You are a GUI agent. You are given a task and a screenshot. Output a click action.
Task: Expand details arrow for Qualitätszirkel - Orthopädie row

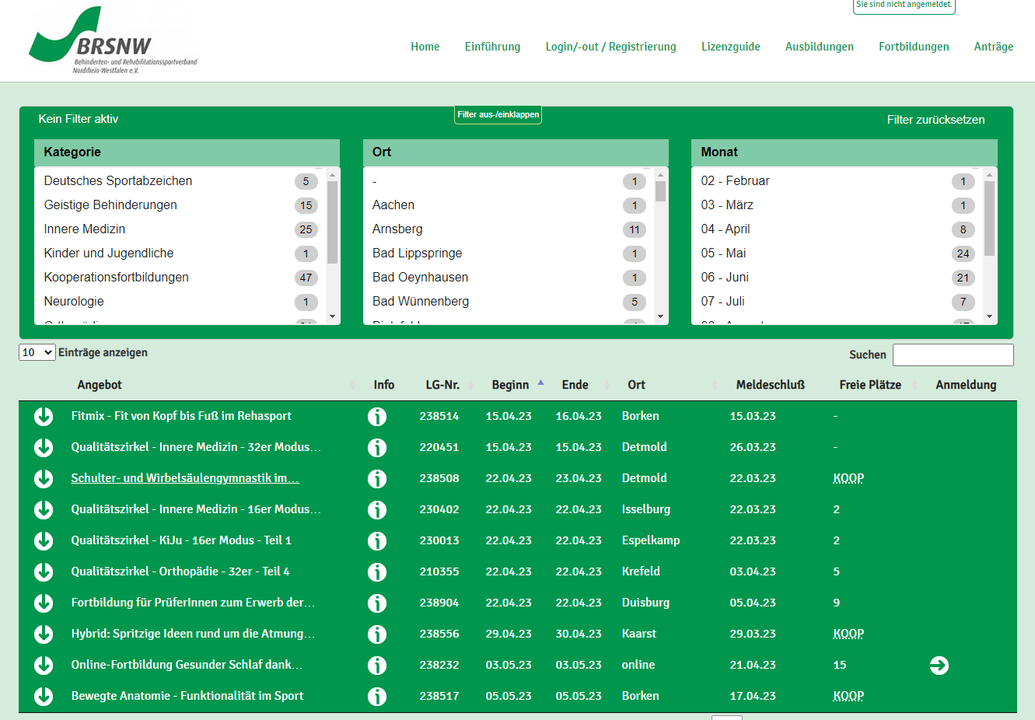coord(44,572)
